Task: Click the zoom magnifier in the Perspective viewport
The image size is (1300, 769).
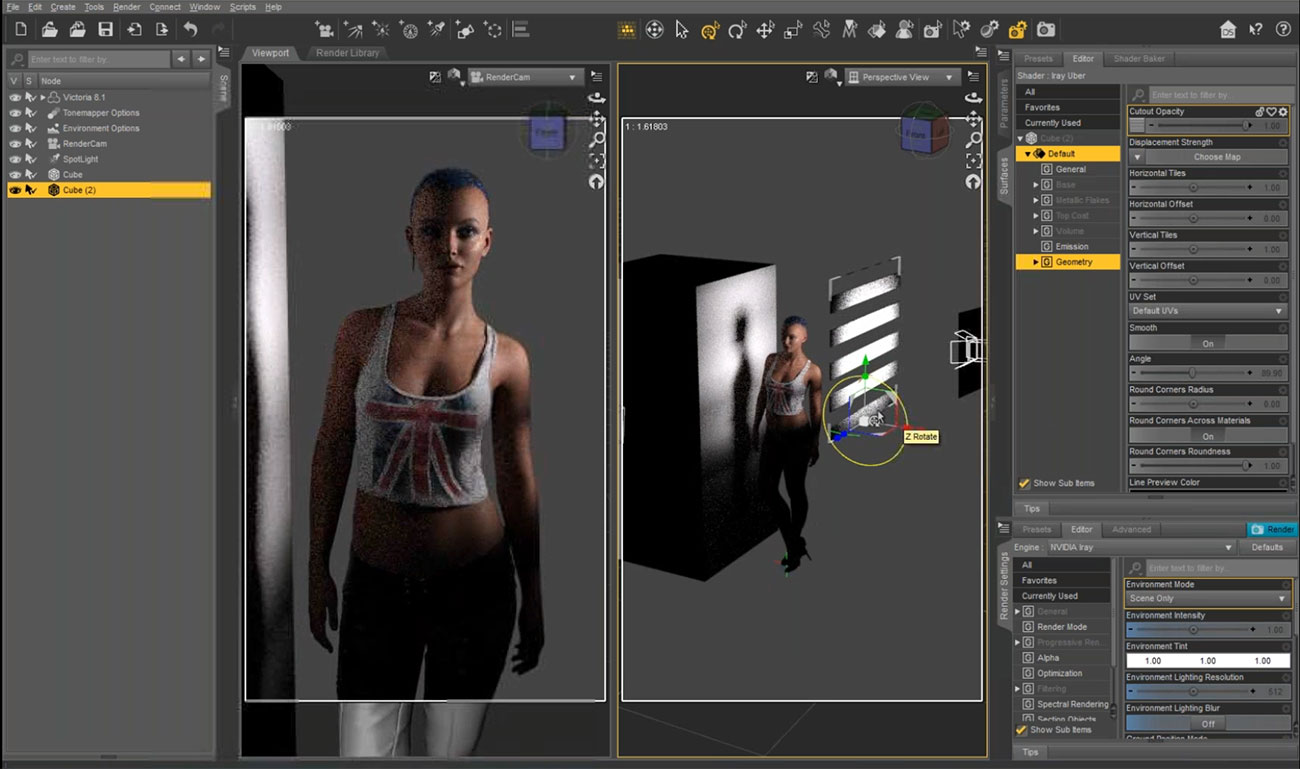Action: 974,140
